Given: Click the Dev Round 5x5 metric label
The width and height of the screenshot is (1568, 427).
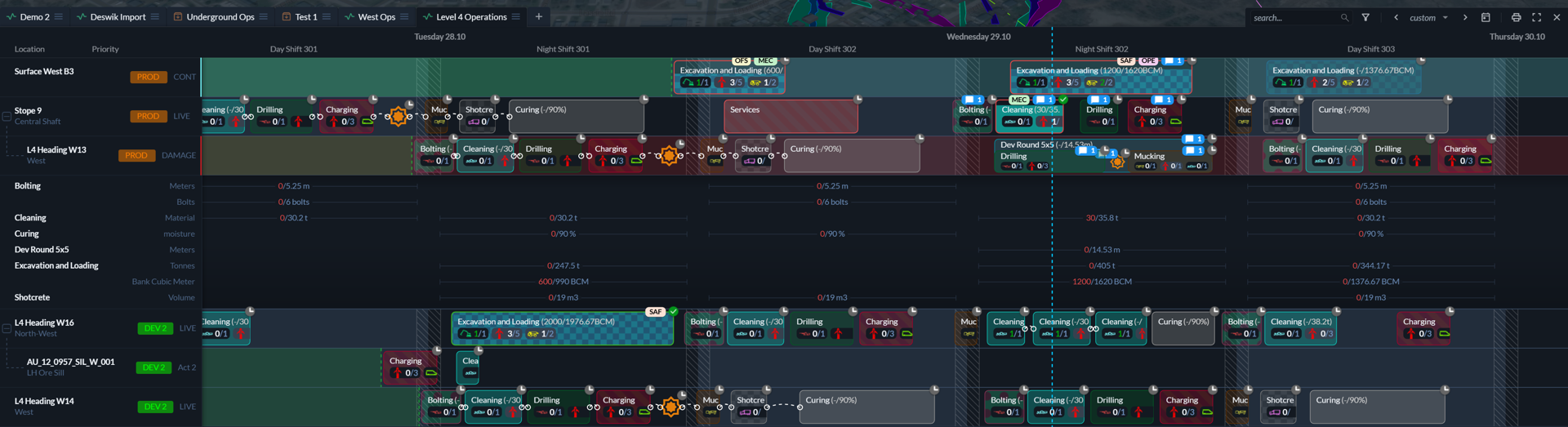Looking at the screenshot, I should coord(42,250).
